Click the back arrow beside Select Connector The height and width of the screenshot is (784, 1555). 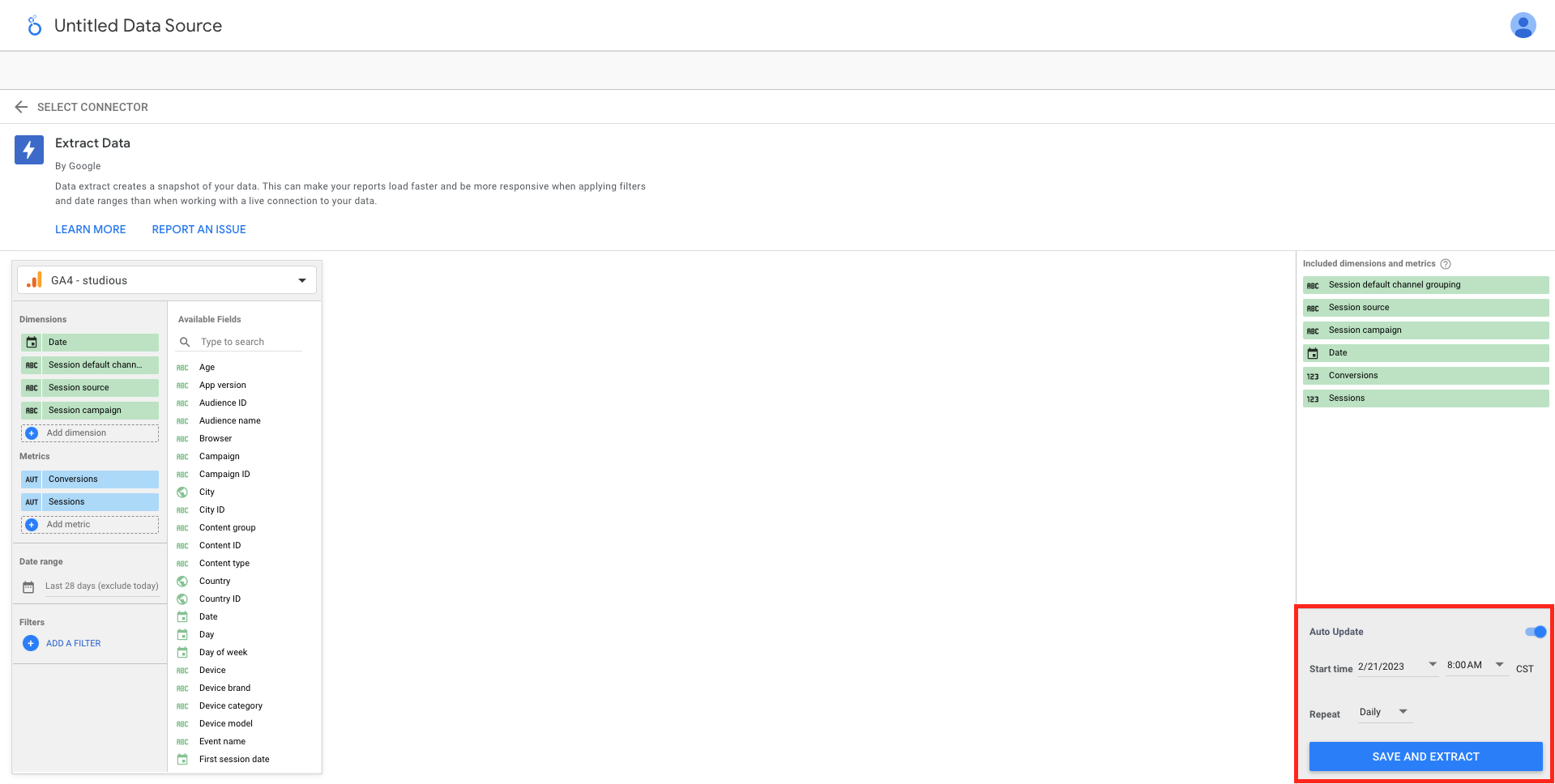point(21,107)
